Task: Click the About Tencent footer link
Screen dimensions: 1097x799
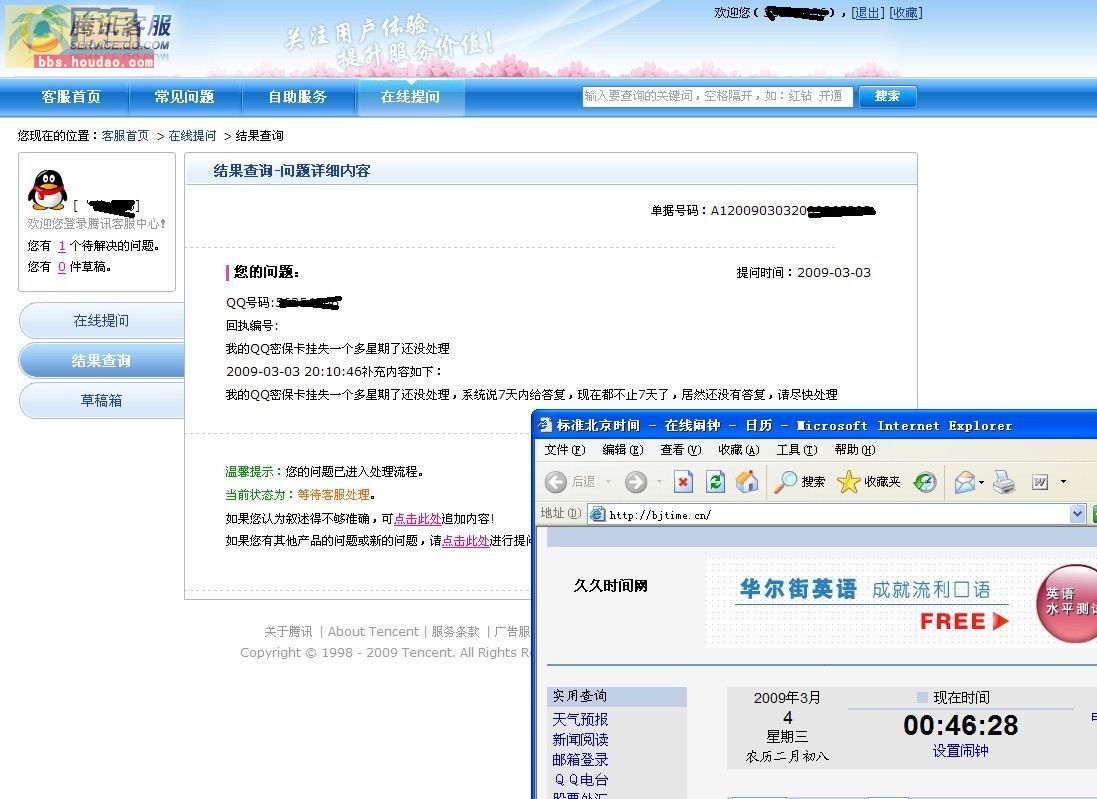Action: (374, 632)
